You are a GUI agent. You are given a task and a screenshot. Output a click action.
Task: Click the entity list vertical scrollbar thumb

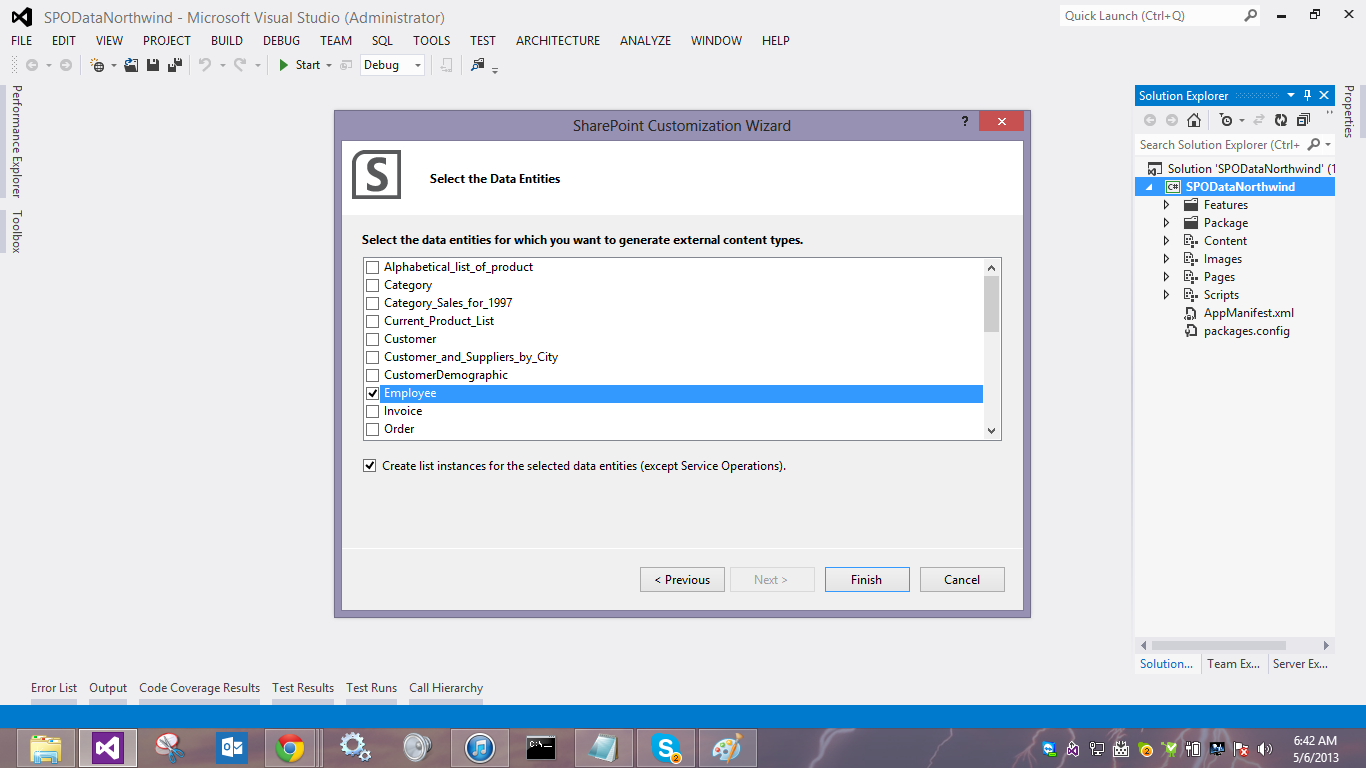(x=991, y=304)
